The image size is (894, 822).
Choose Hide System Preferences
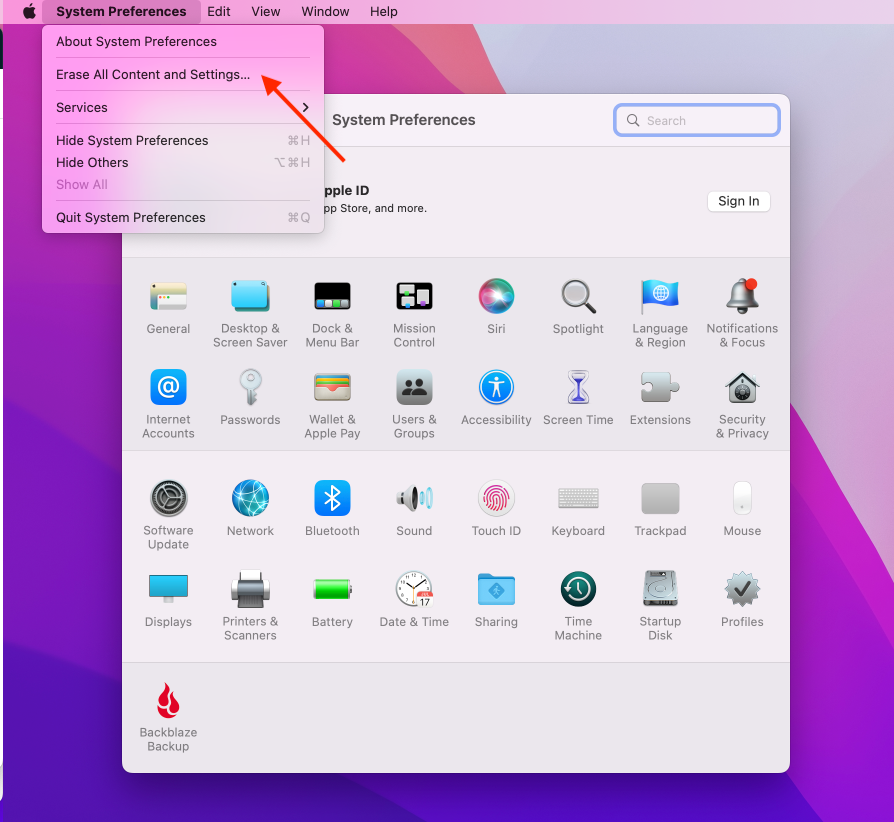[183, 141]
